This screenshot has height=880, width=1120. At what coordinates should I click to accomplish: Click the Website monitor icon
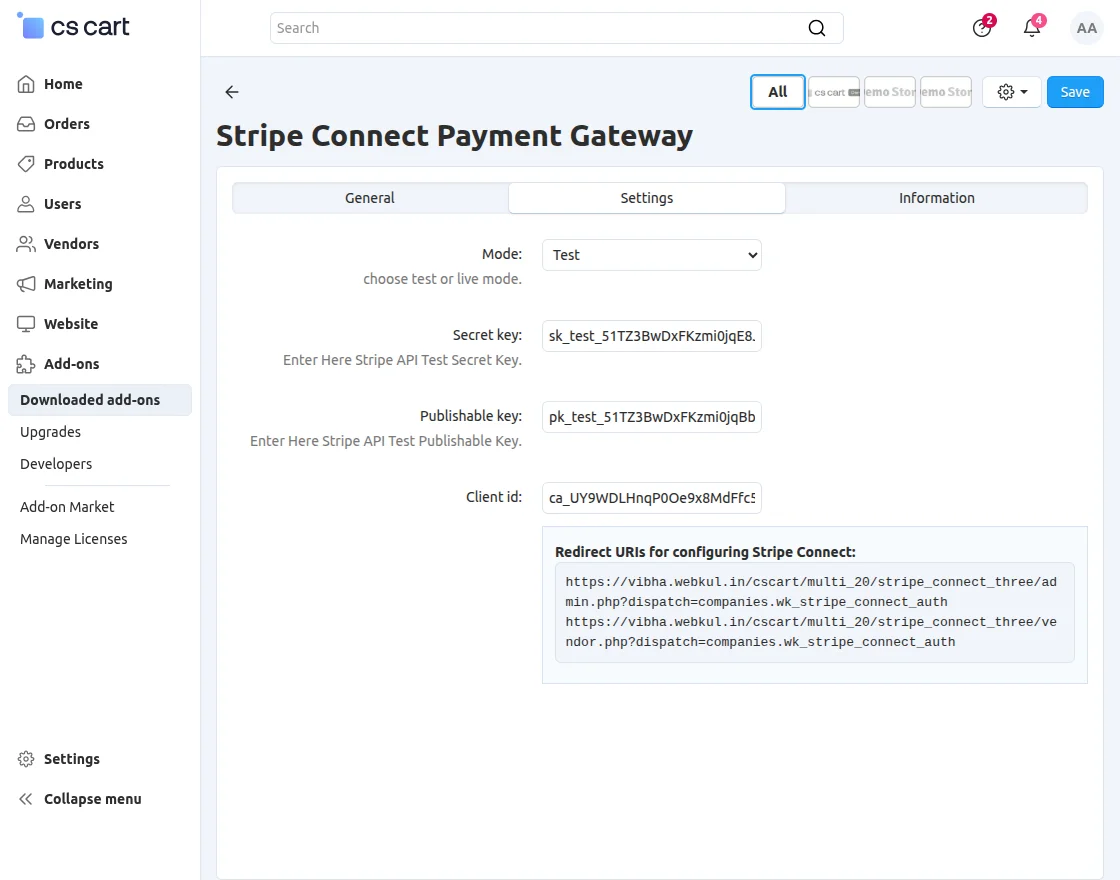tap(26, 324)
